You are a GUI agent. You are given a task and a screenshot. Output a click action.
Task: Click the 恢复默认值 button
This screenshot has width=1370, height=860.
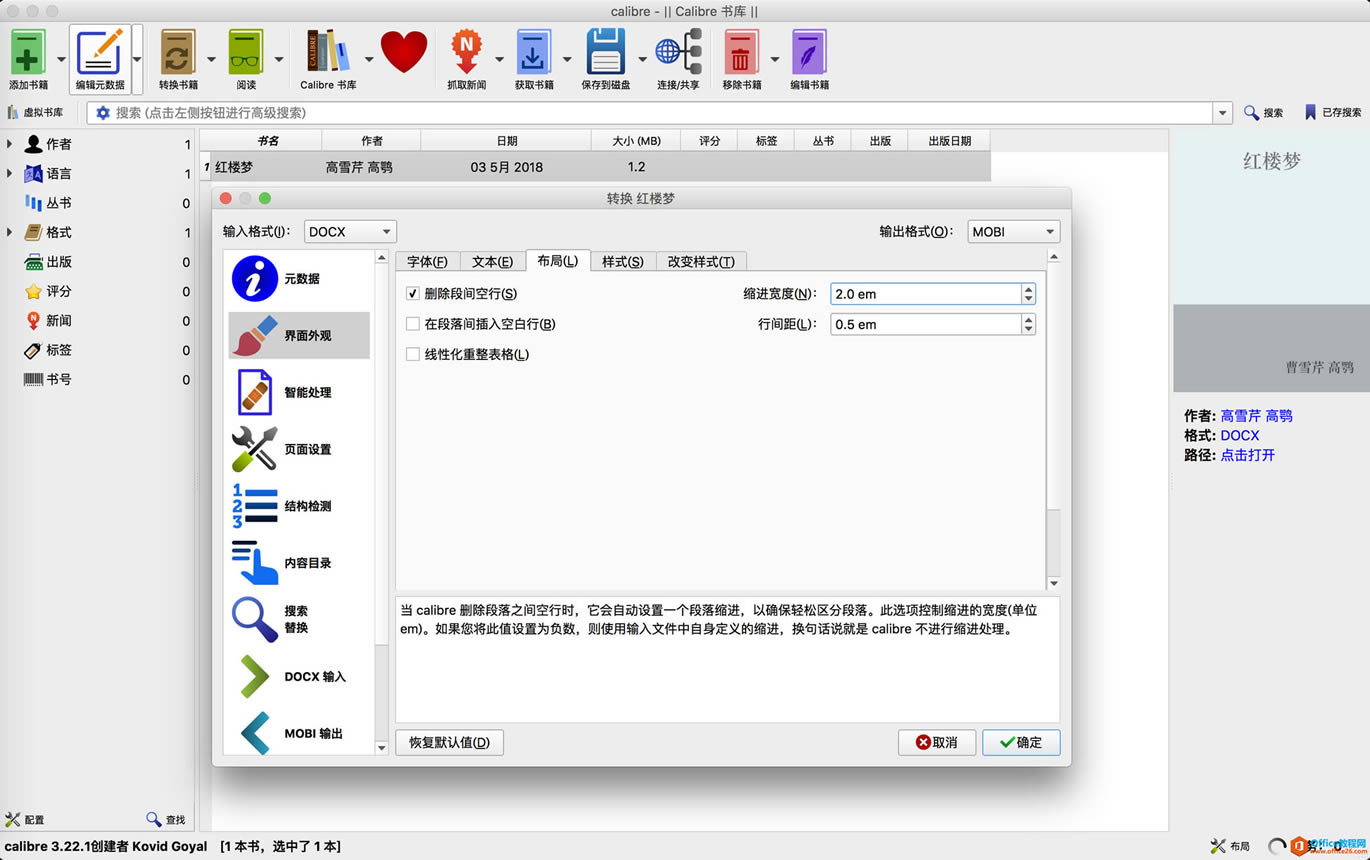449,742
